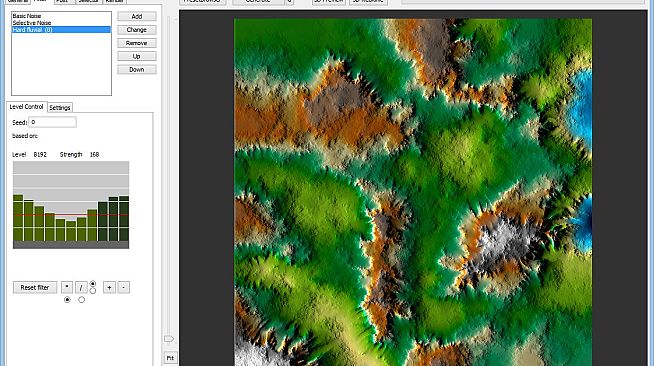The width and height of the screenshot is (654, 366).
Task: Click the plus (+) button
Action: coord(109,288)
